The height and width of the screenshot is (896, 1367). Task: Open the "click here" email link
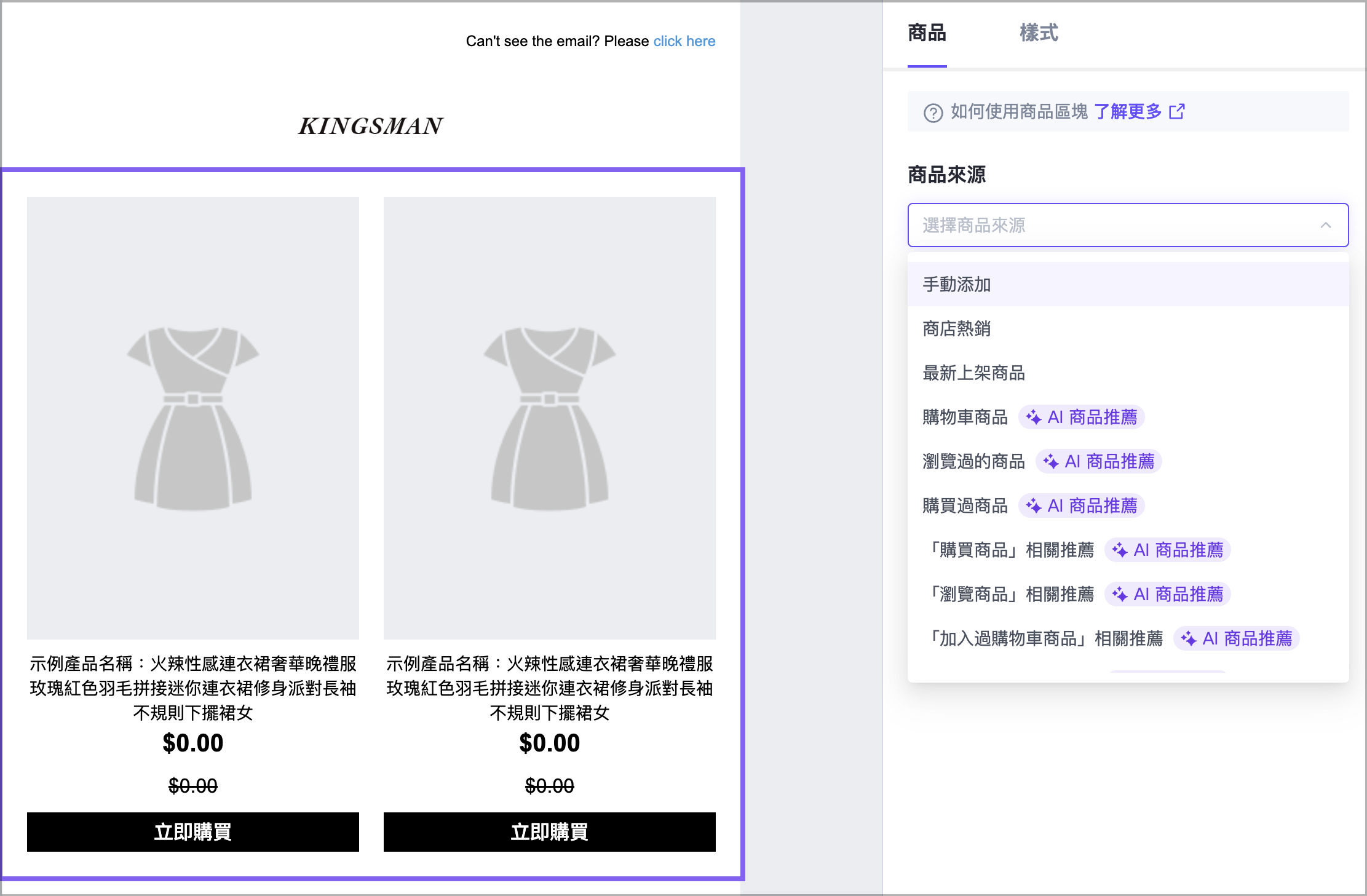pyautogui.click(x=684, y=41)
